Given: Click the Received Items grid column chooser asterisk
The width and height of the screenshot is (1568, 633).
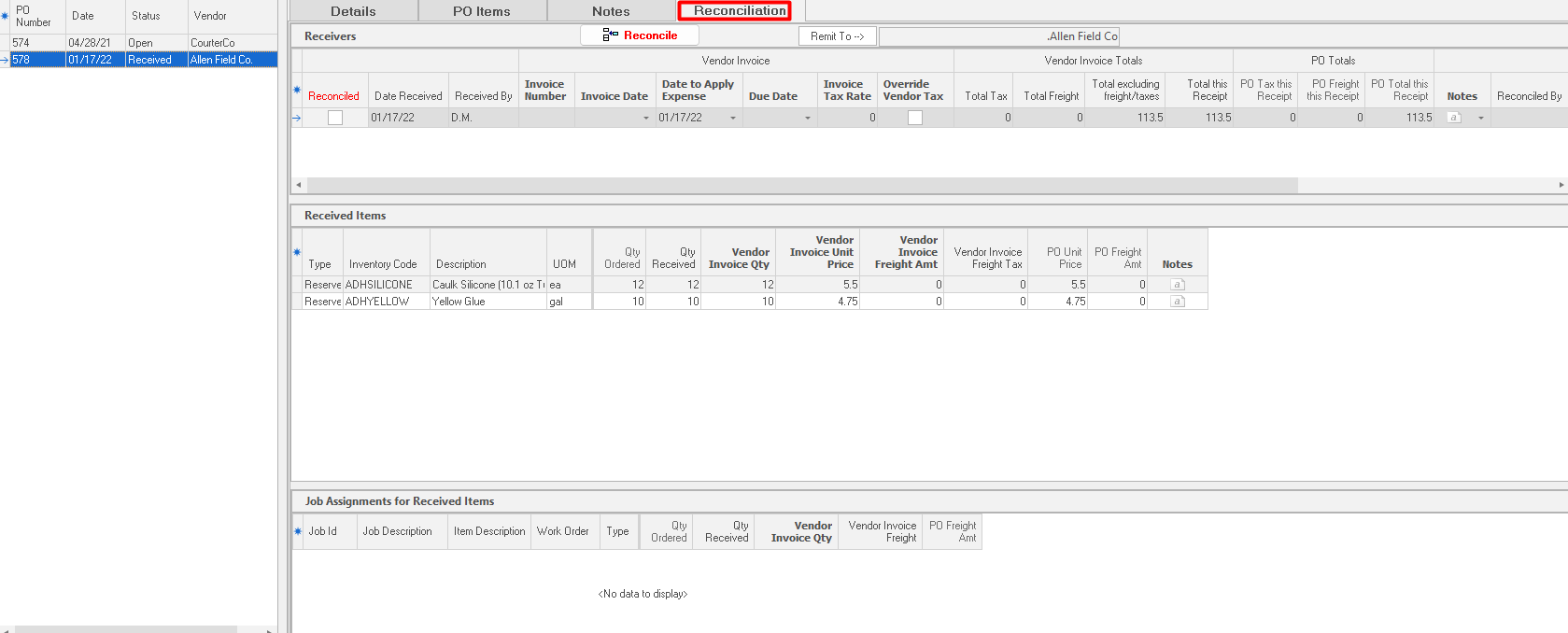Looking at the screenshot, I should [297, 252].
